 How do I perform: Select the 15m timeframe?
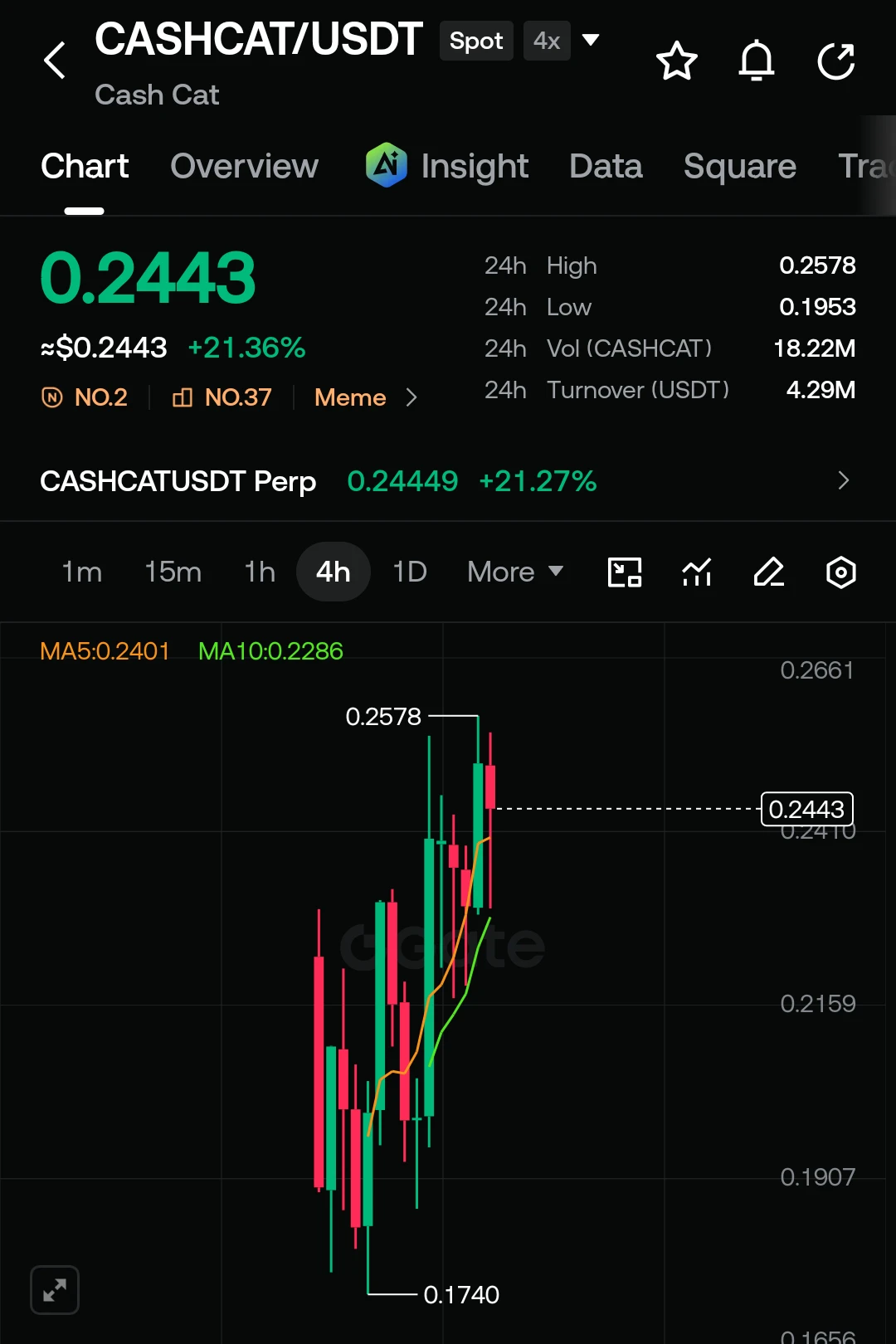click(173, 572)
